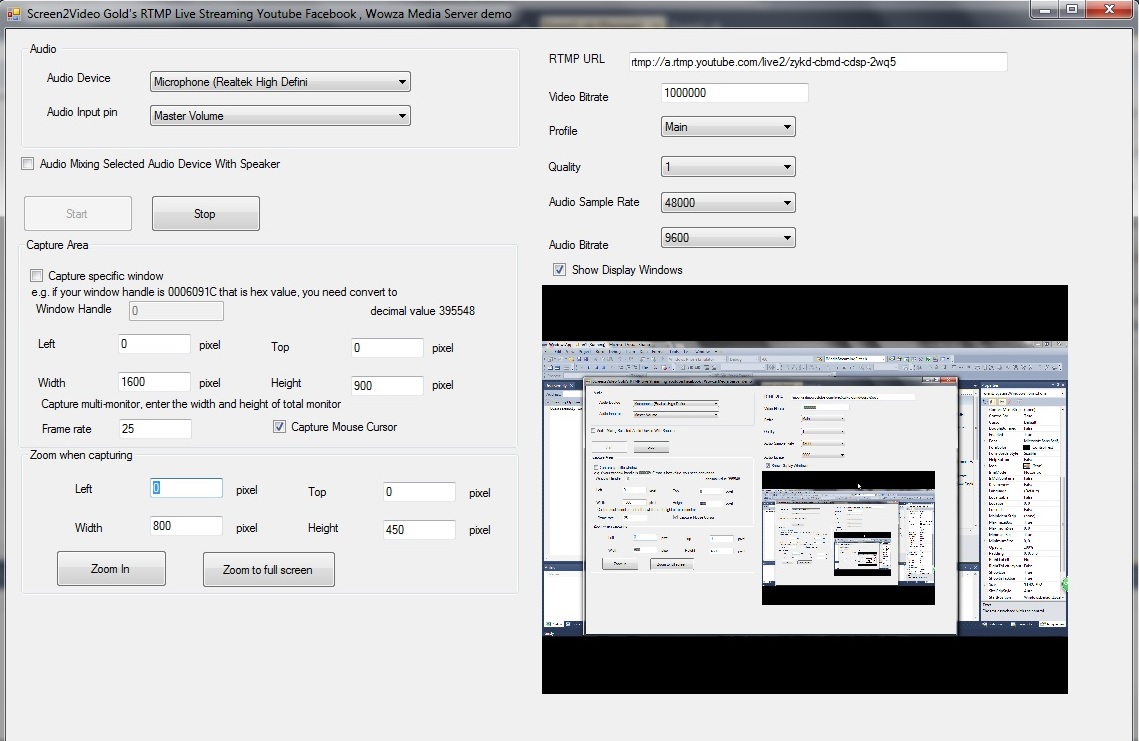Check the Capture specific window option
Screen dimensions: 1139x741
(37, 276)
